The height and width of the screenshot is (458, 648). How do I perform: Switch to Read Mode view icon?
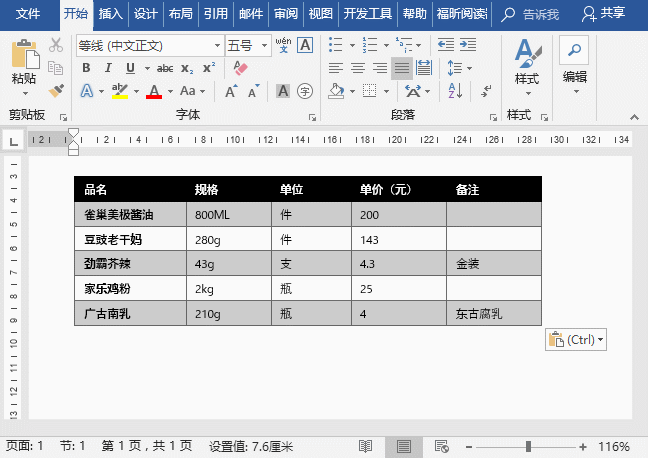[x=365, y=446]
